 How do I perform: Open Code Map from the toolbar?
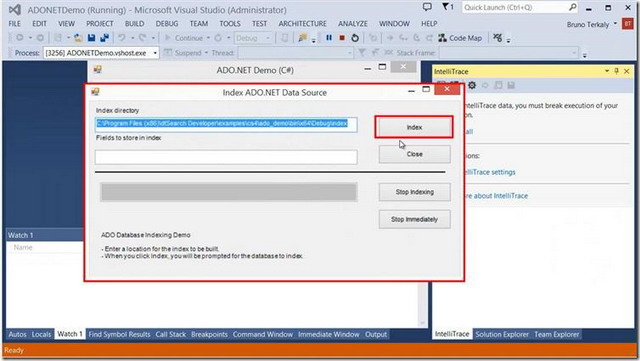pos(460,38)
